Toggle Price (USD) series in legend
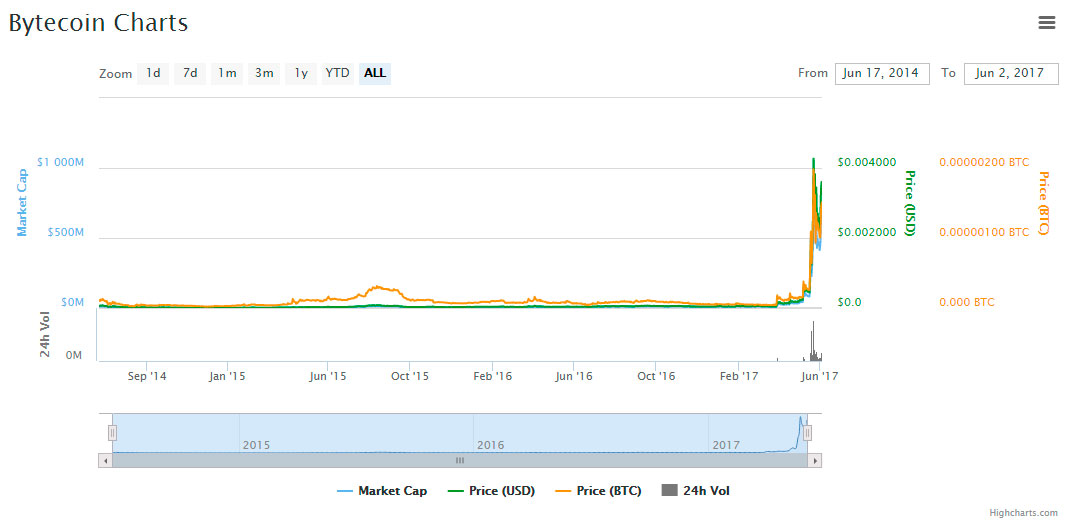1070x526 pixels. pyautogui.click(x=491, y=491)
